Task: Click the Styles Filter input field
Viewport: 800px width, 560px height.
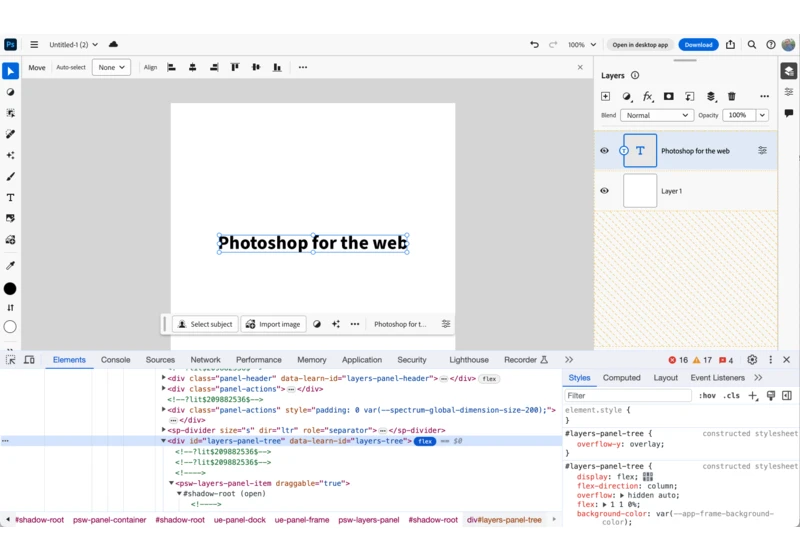Action: click(x=628, y=396)
